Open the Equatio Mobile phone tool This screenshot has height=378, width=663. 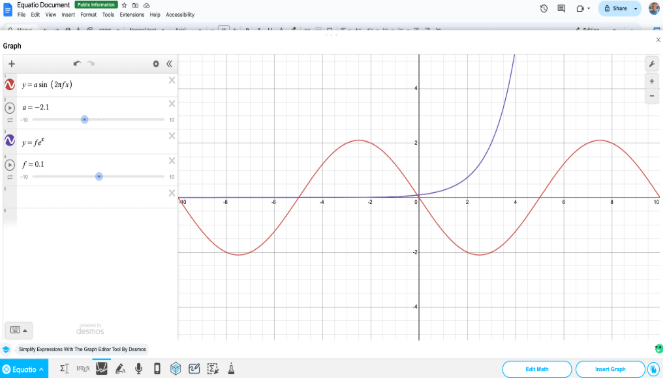157,369
